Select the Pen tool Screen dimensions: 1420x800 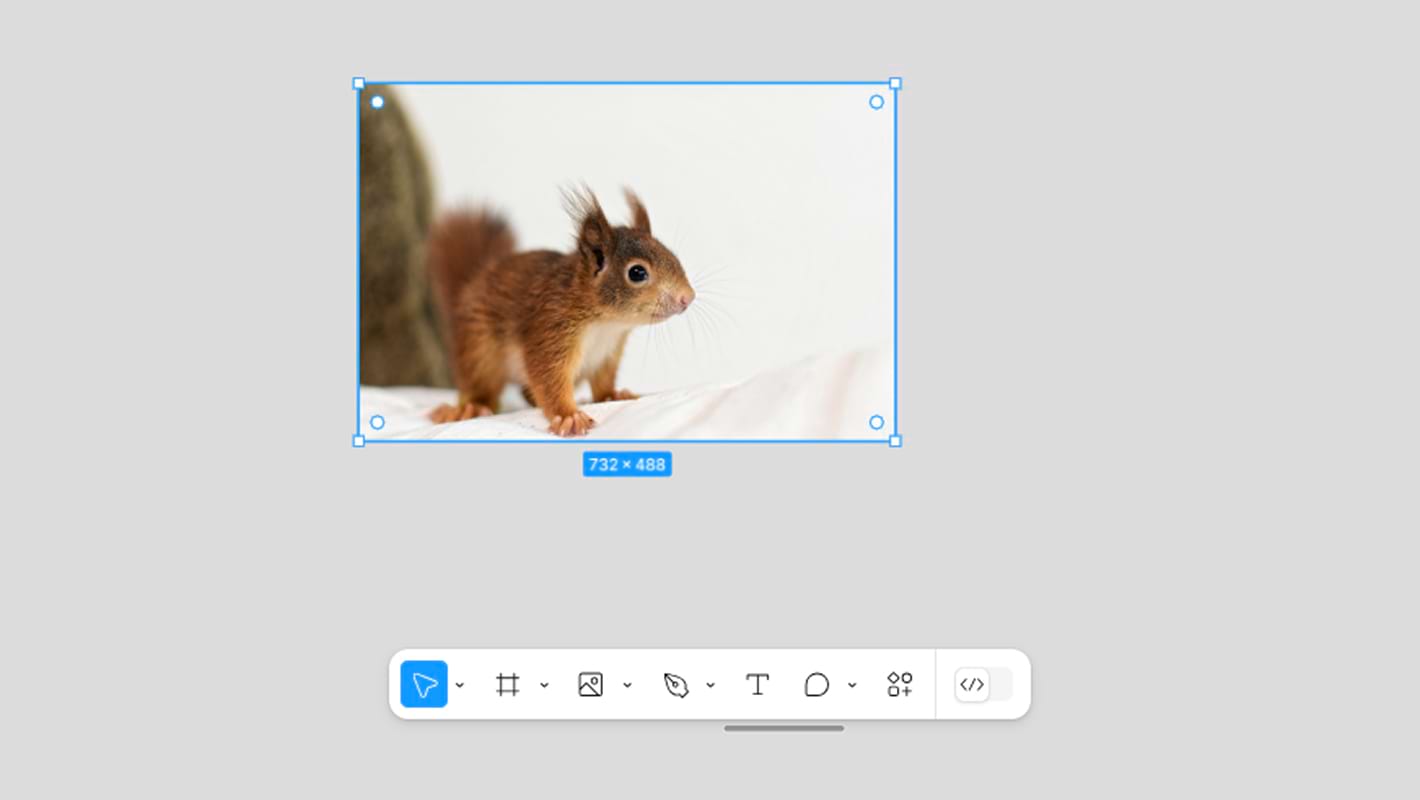pyautogui.click(x=676, y=685)
